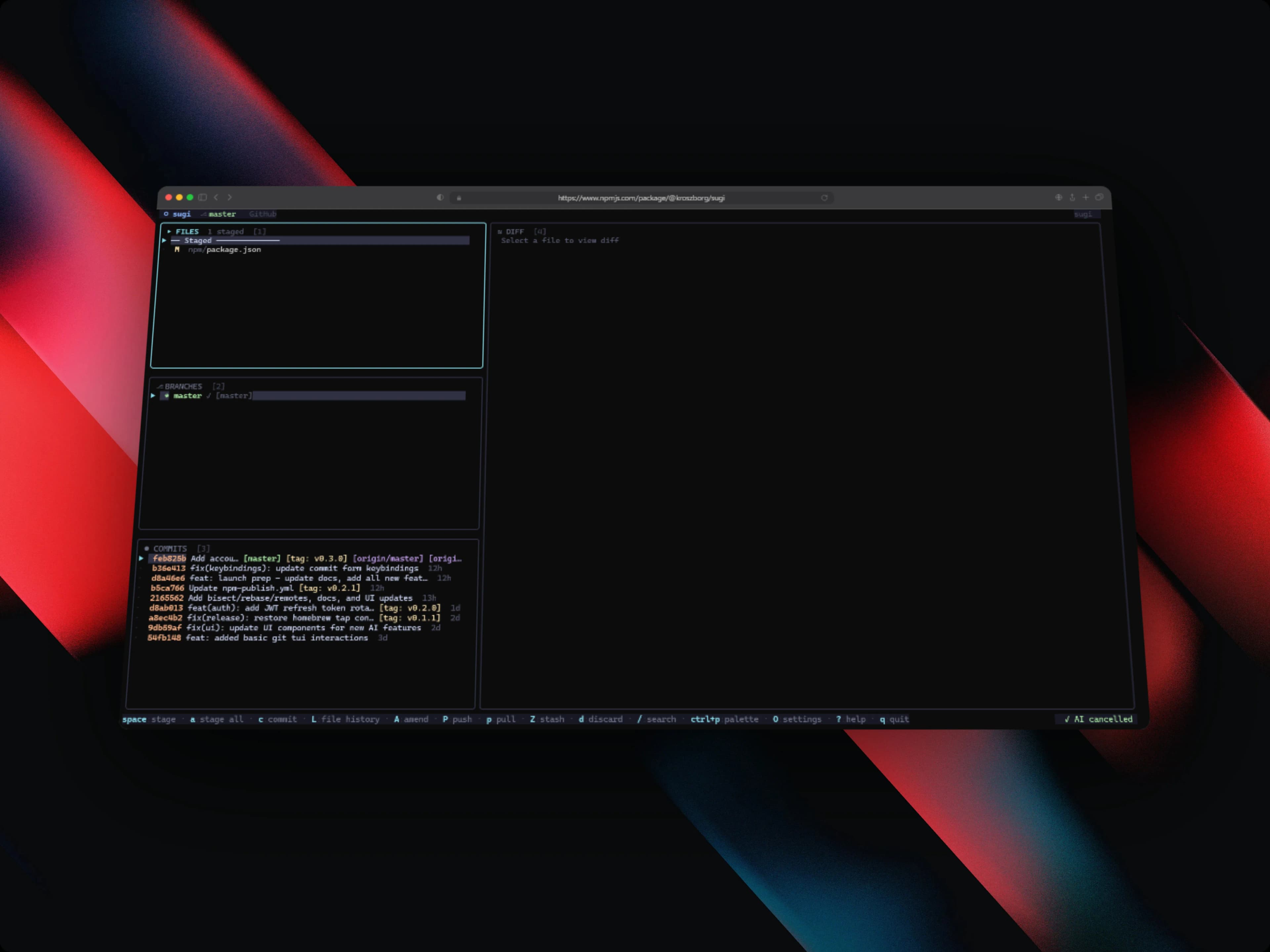This screenshot has width=1270, height=952.
Task: Click the arrow marker beside master branch
Action: pyautogui.click(x=153, y=396)
